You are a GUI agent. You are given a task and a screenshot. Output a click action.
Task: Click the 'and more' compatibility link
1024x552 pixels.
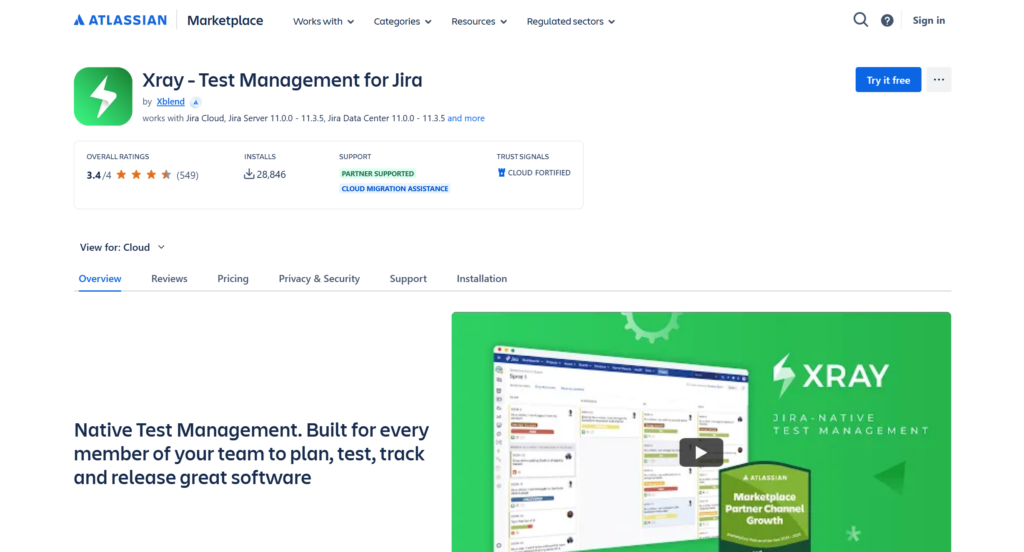coord(466,118)
